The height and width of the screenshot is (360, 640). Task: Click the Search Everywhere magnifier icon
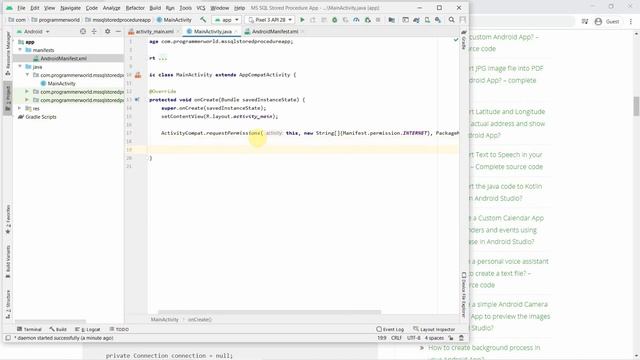pos(451,20)
